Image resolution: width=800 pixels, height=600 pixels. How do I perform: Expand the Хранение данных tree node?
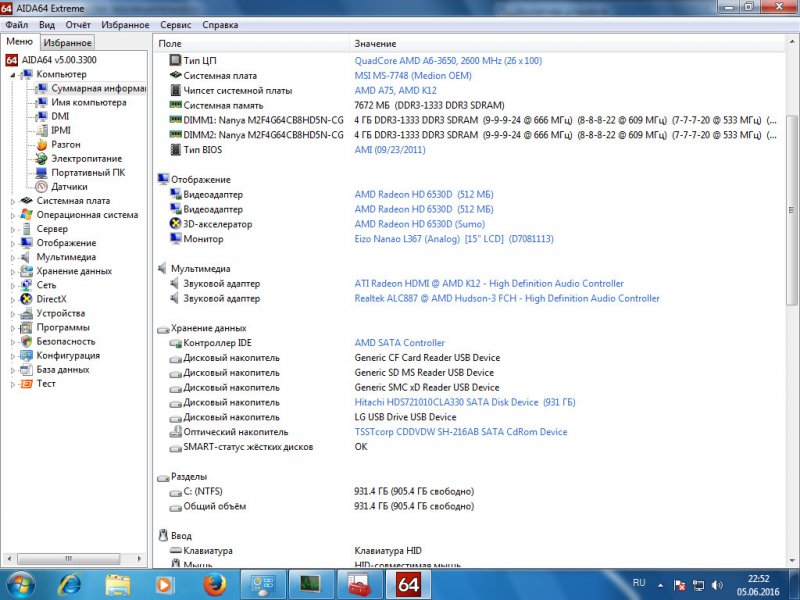point(13,271)
